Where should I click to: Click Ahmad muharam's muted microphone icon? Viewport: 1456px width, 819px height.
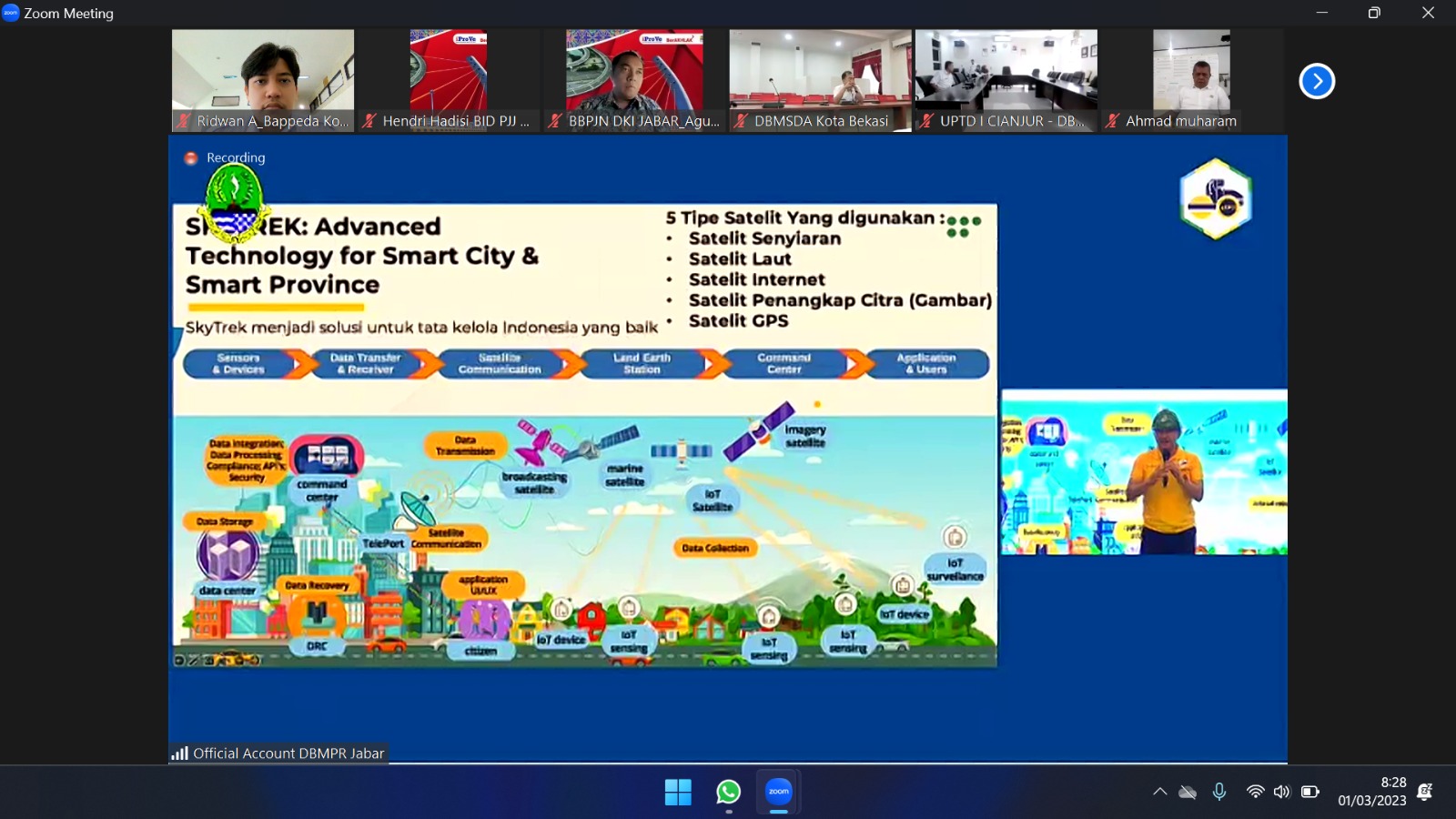tap(1112, 121)
